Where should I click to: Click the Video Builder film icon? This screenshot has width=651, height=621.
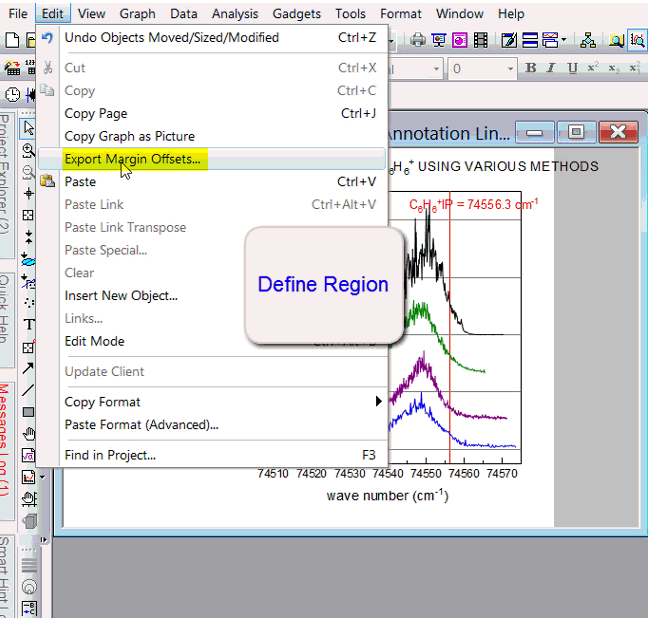[480, 40]
